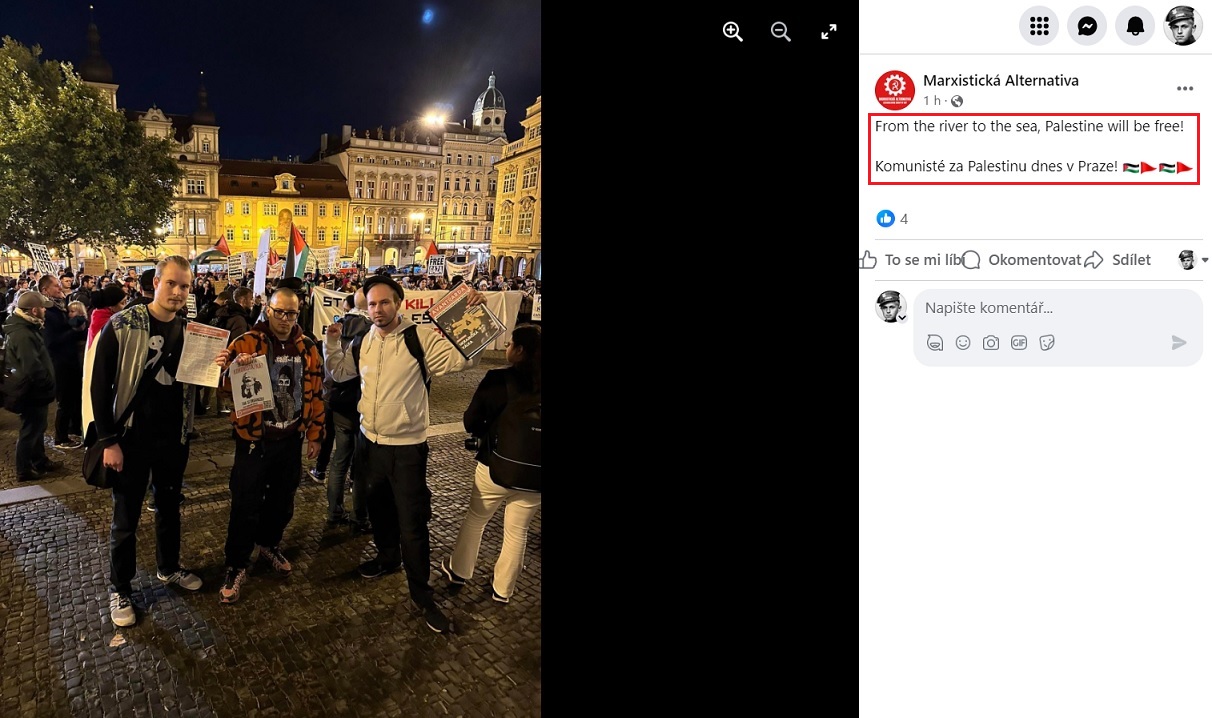
Task: Zoom in on the photo
Action: click(733, 31)
